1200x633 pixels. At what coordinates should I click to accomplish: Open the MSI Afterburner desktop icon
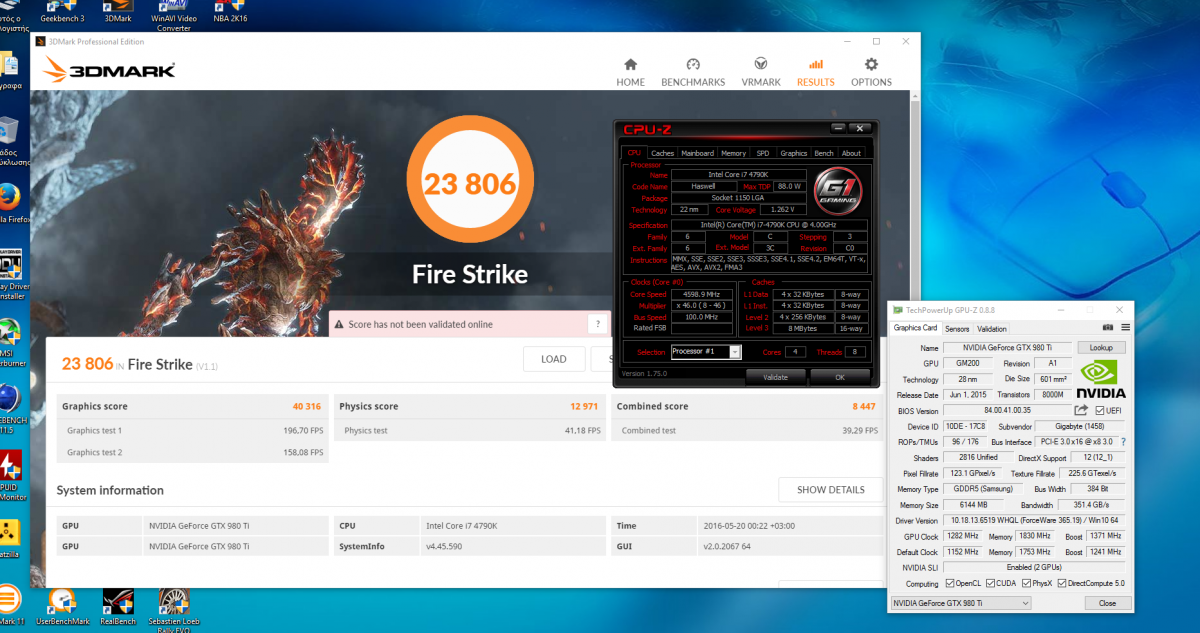click(x=10, y=340)
